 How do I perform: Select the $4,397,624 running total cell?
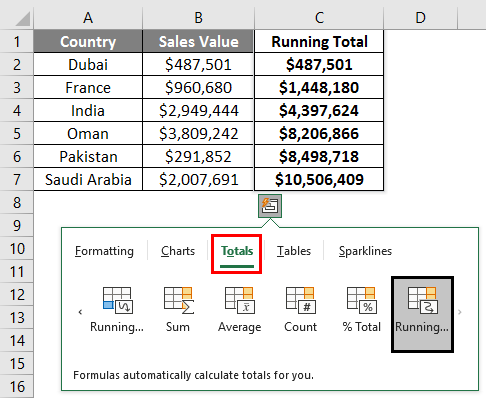pos(319,110)
